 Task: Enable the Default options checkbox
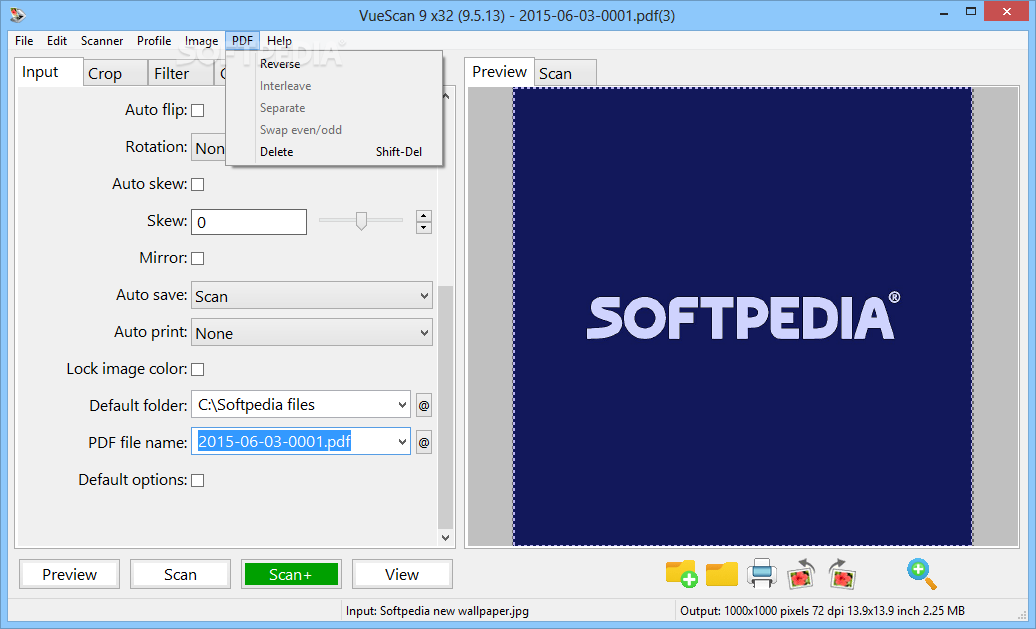pos(198,480)
